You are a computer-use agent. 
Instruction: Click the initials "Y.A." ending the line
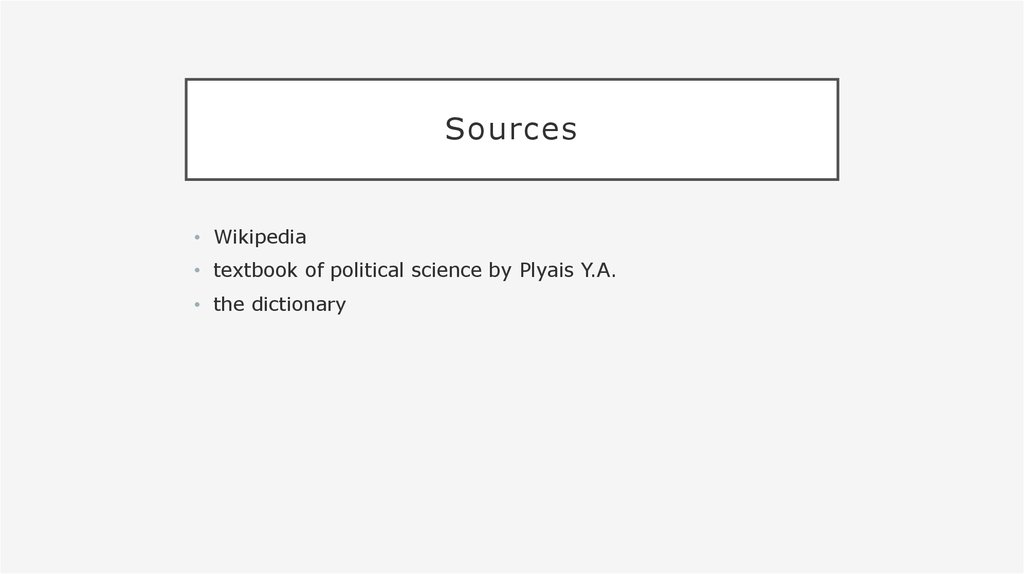tap(598, 270)
